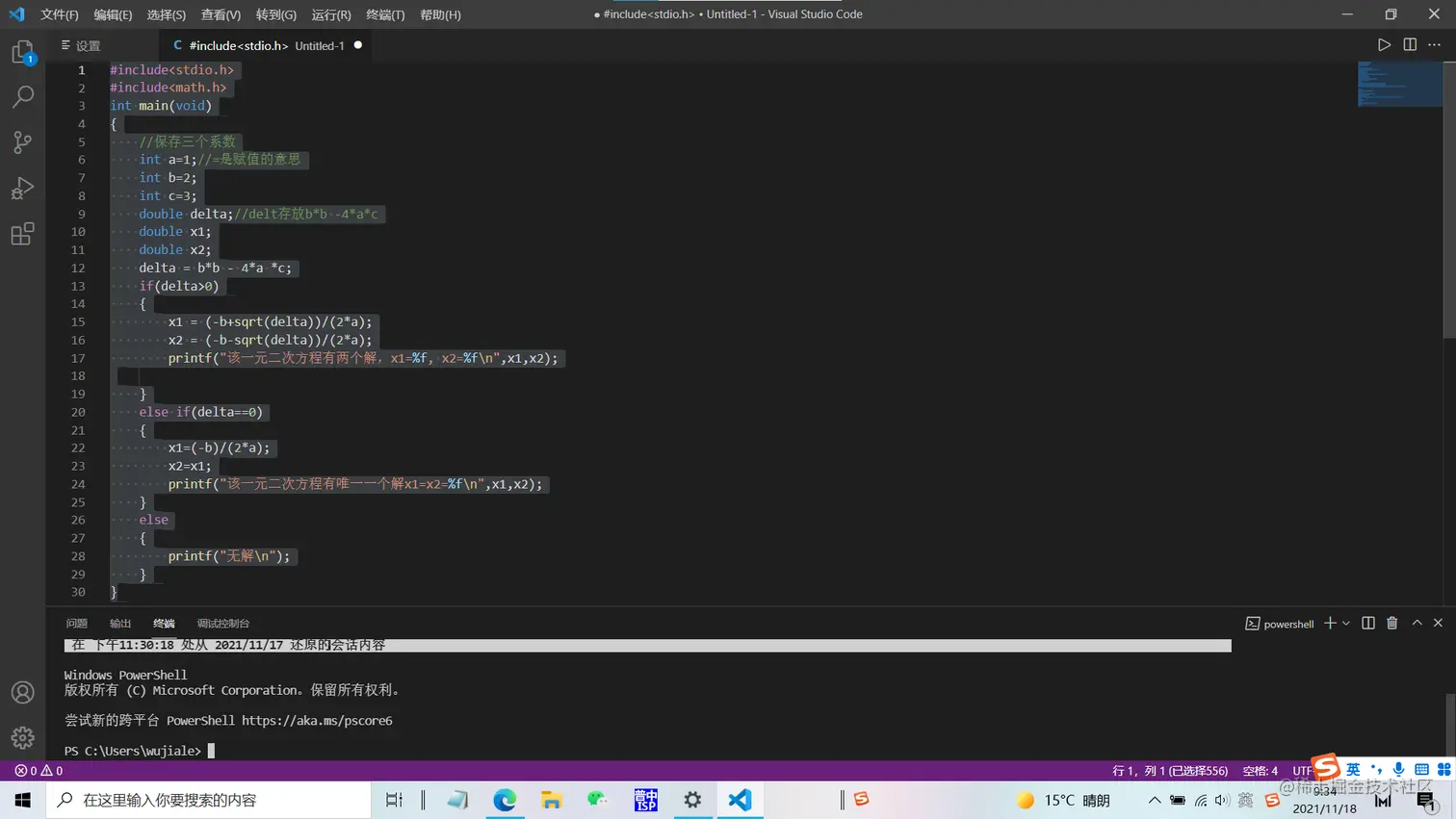1456x819 pixels.
Task: Open the Explorer view in activity bar
Action: (23, 52)
